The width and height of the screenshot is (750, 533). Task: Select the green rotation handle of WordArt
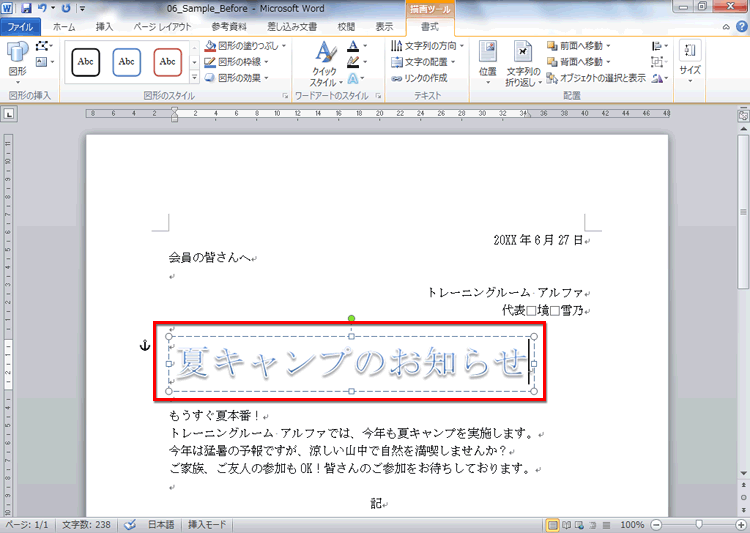coord(352,319)
